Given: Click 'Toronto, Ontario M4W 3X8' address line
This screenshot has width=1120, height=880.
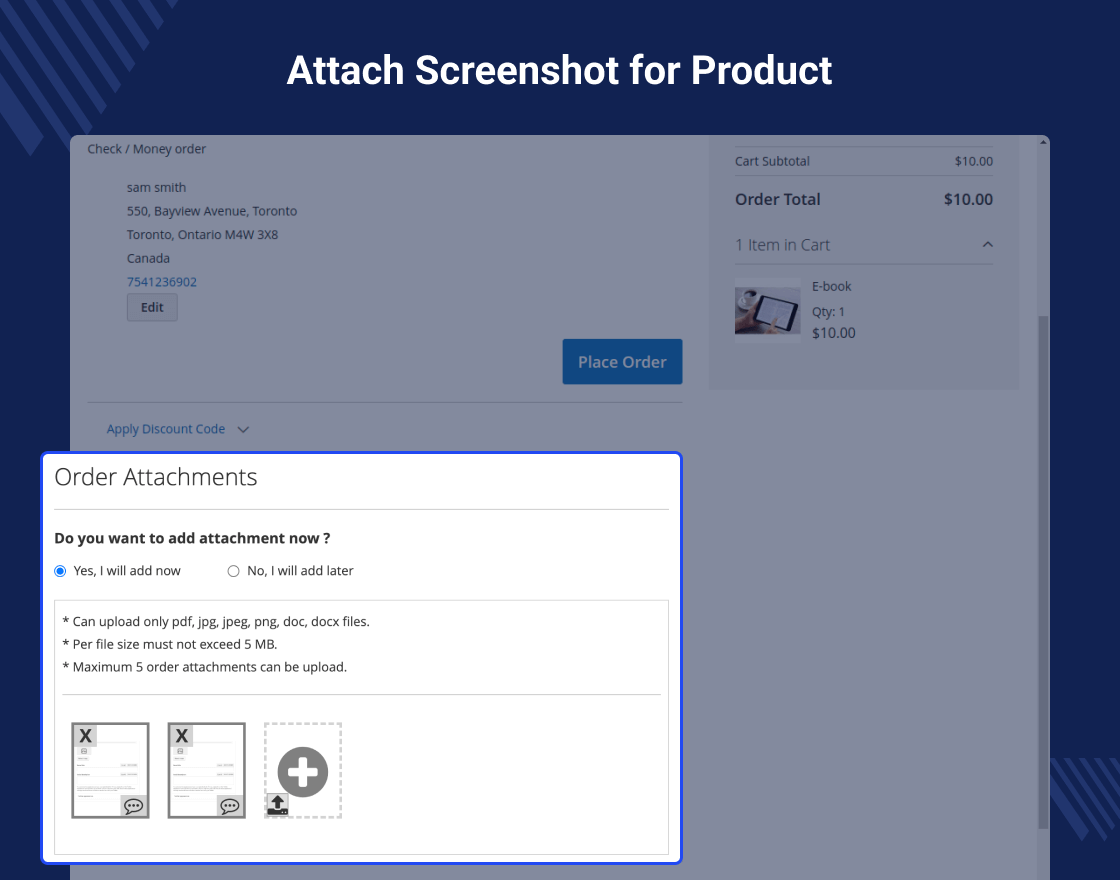Looking at the screenshot, I should (202, 235).
